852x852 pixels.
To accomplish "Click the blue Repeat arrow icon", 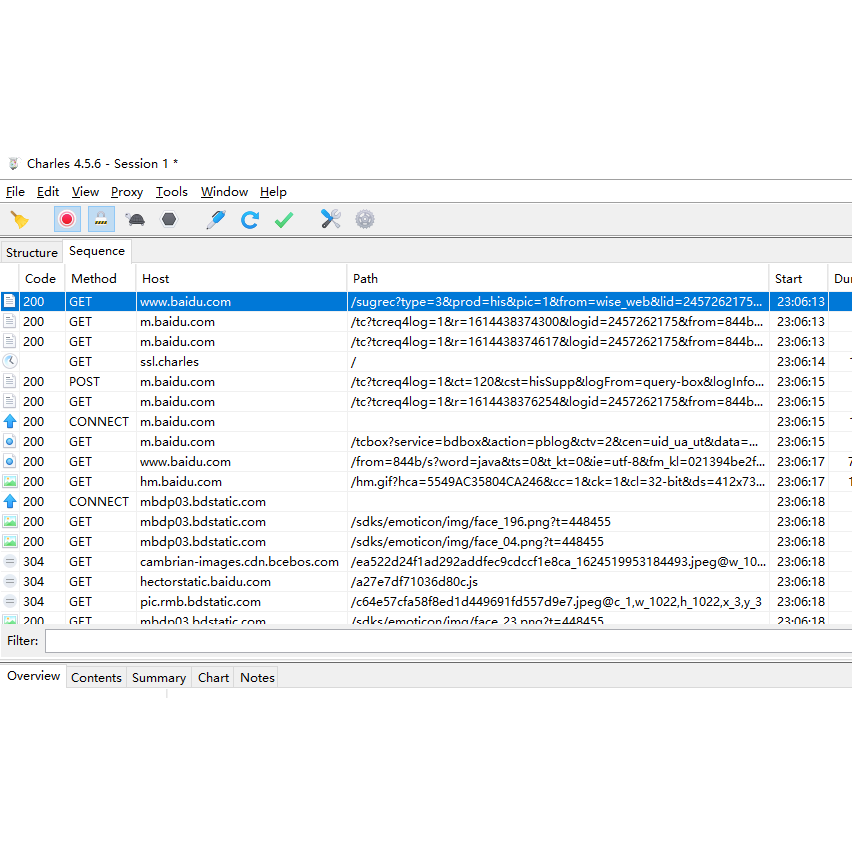I will click(x=250, y=220).
